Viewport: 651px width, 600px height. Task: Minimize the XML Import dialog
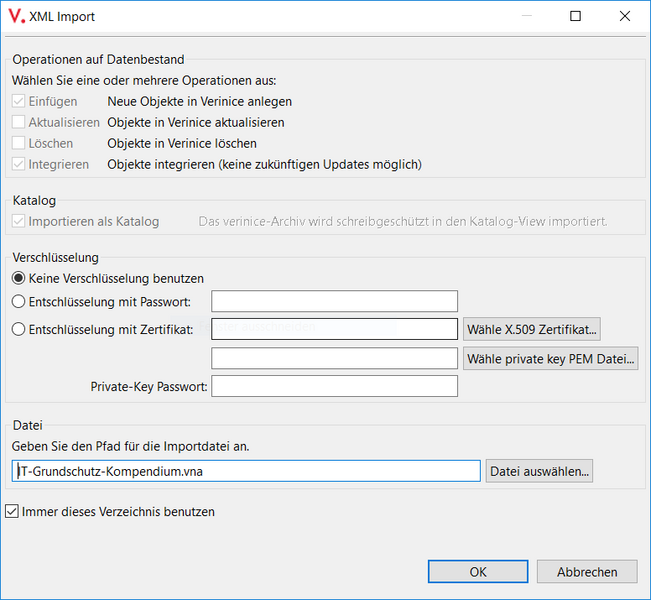click(526, 16)
